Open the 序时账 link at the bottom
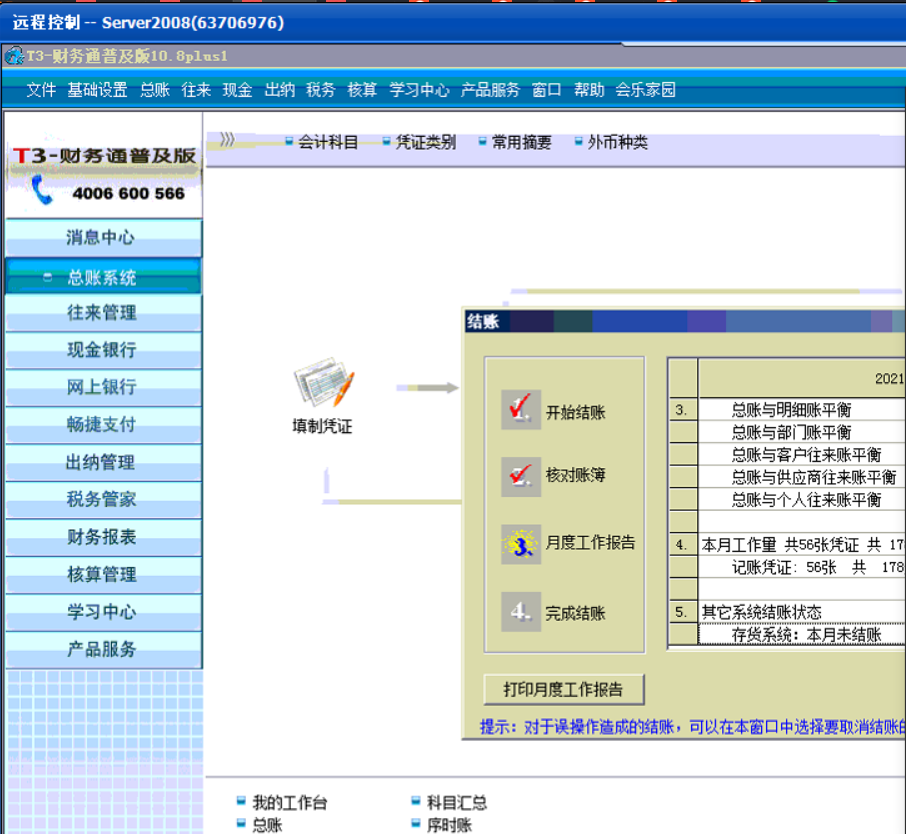The height and width of the screenshot is (834, 906). tap(449, 825)
